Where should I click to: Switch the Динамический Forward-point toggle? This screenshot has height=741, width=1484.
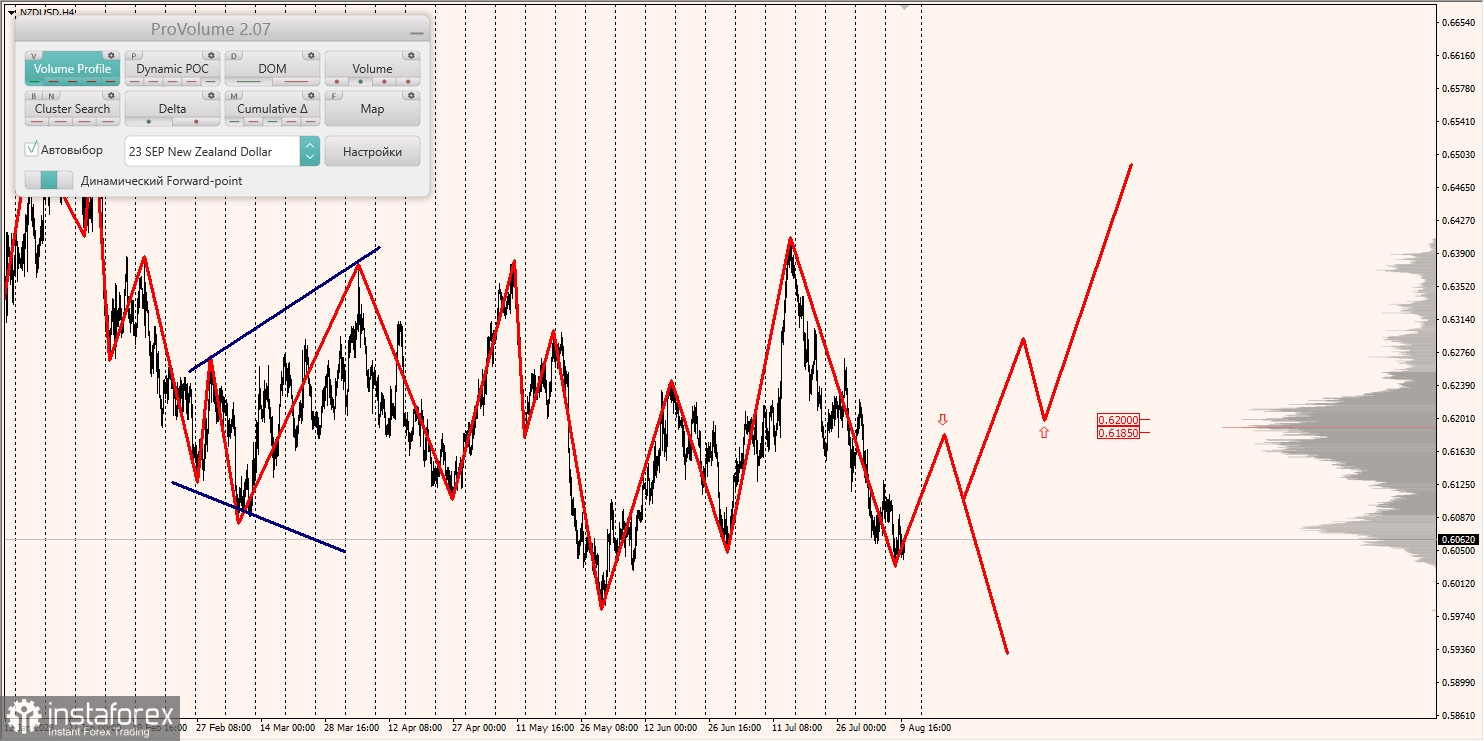tap(49, 180)
